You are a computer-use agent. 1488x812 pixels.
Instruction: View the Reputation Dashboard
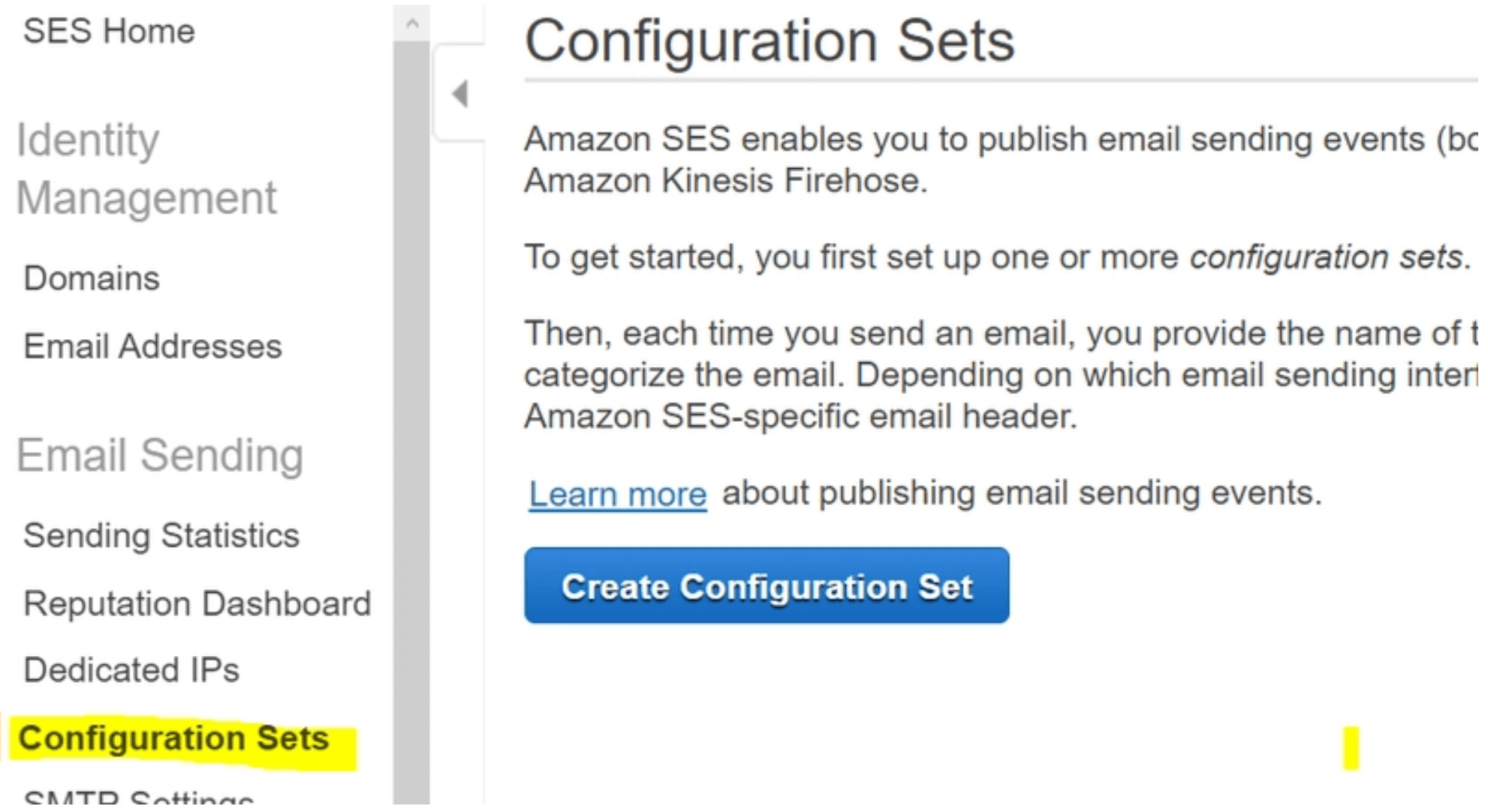[x=197, y=603]
